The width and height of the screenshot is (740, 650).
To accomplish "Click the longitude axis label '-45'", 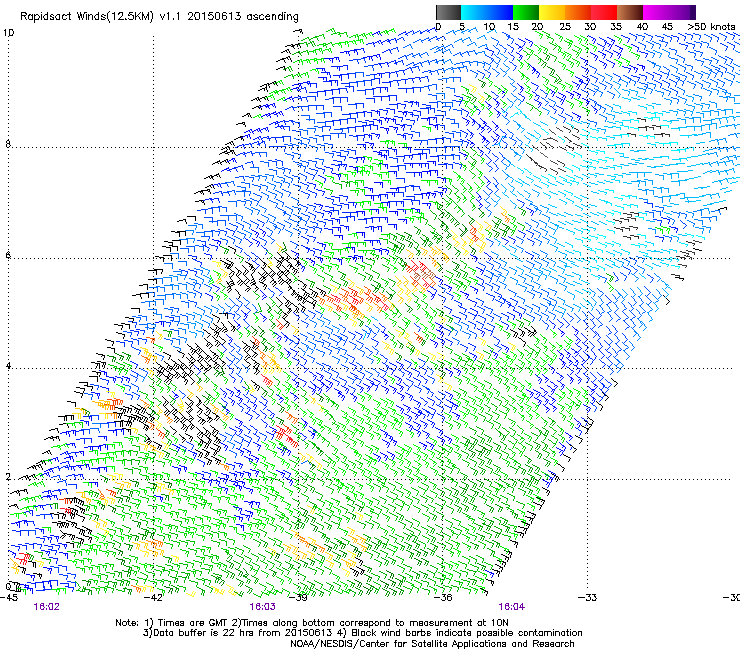I will click(x=8, y=598).
